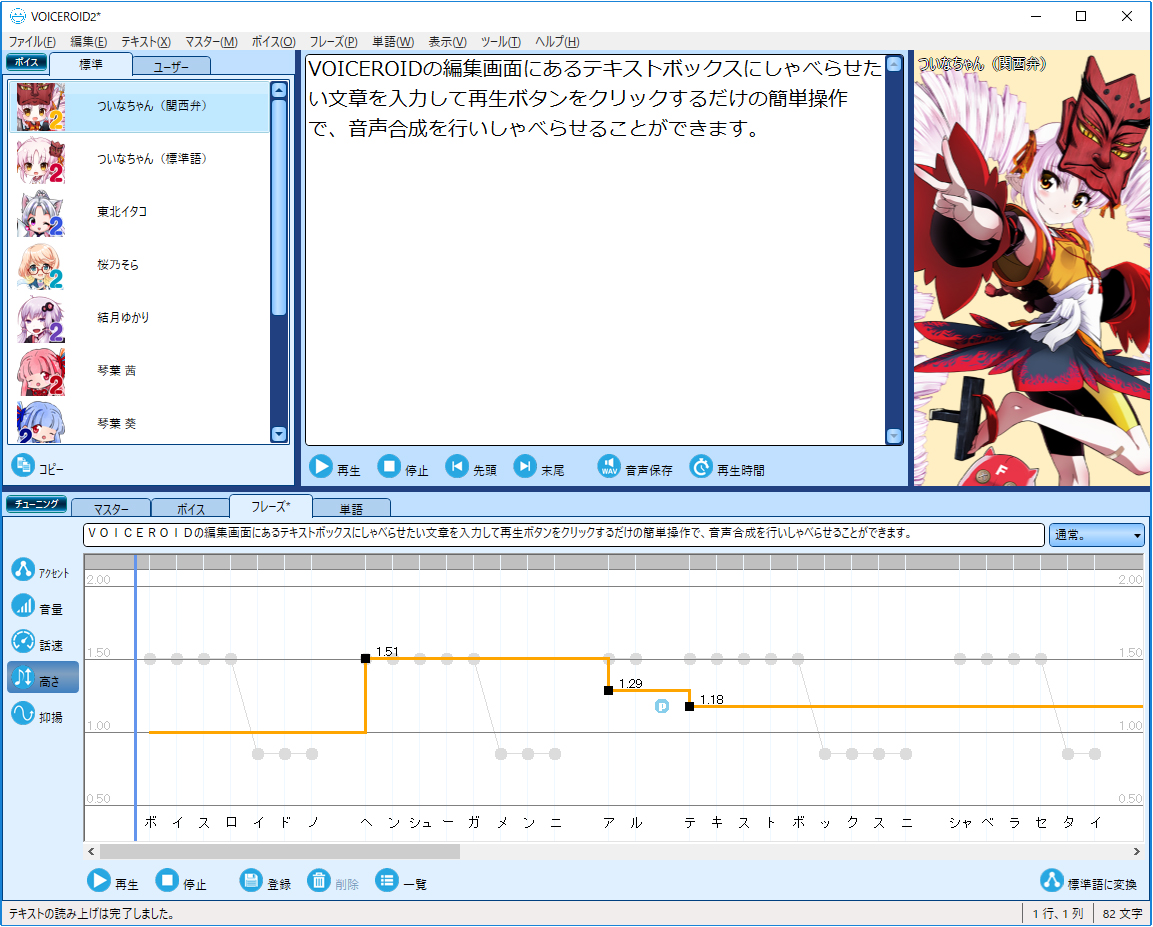1153x927 pixels.
Task: Open the ツール(T) menu
Action: click(x=501, y=42)
